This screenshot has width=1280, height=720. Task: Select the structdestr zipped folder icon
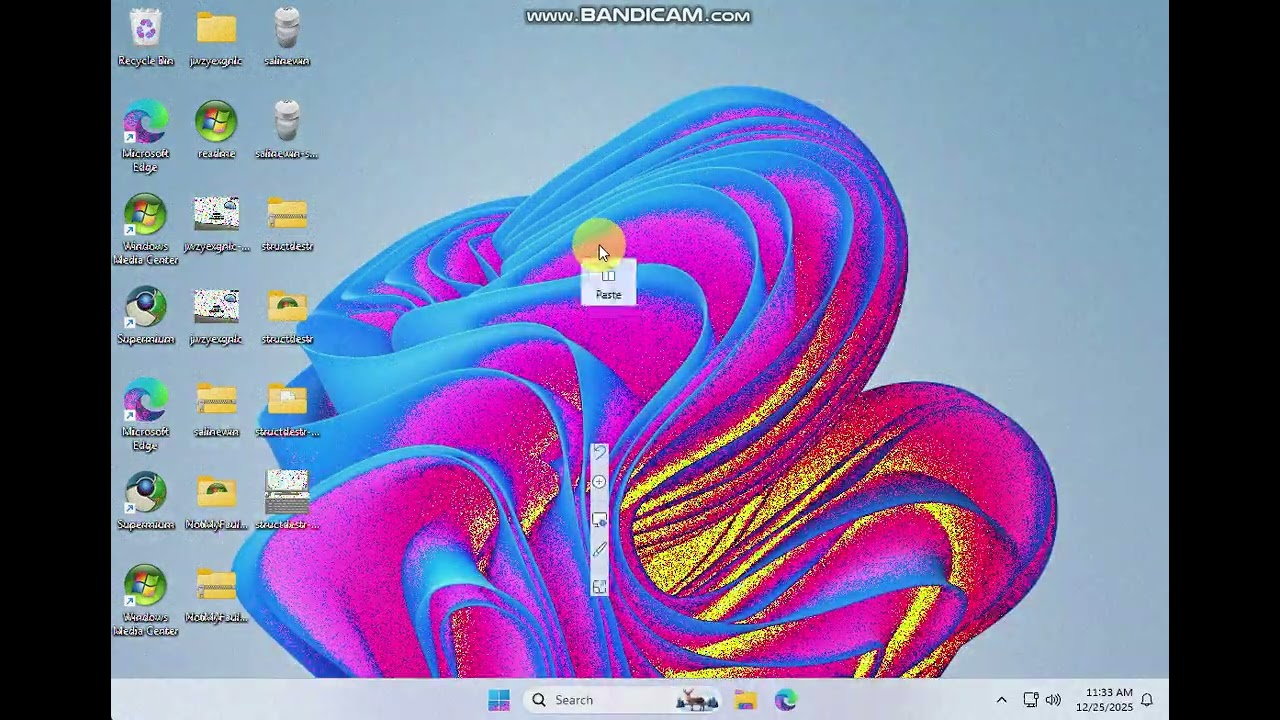point(287,224)
